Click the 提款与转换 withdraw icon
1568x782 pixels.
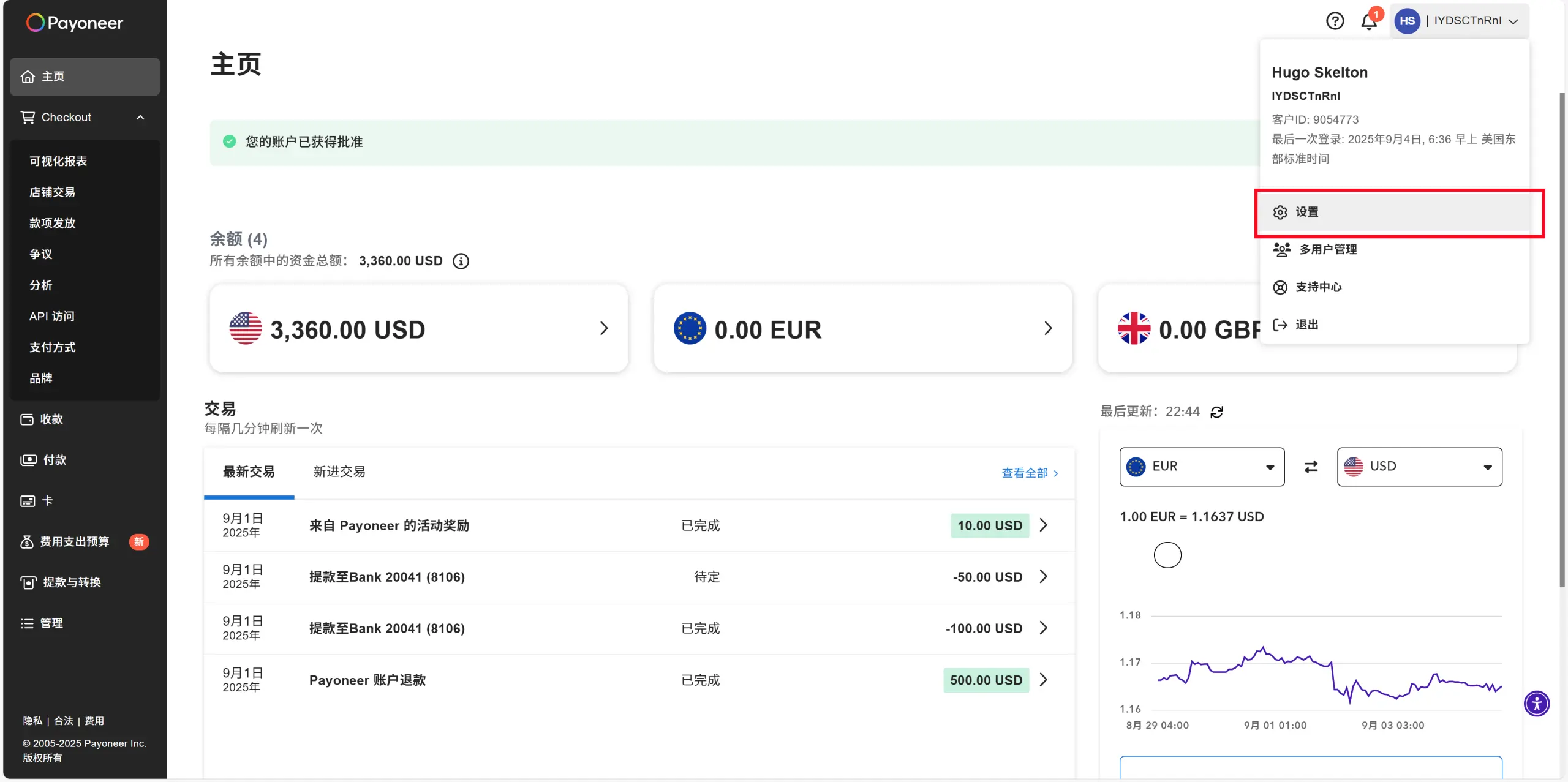28,582
